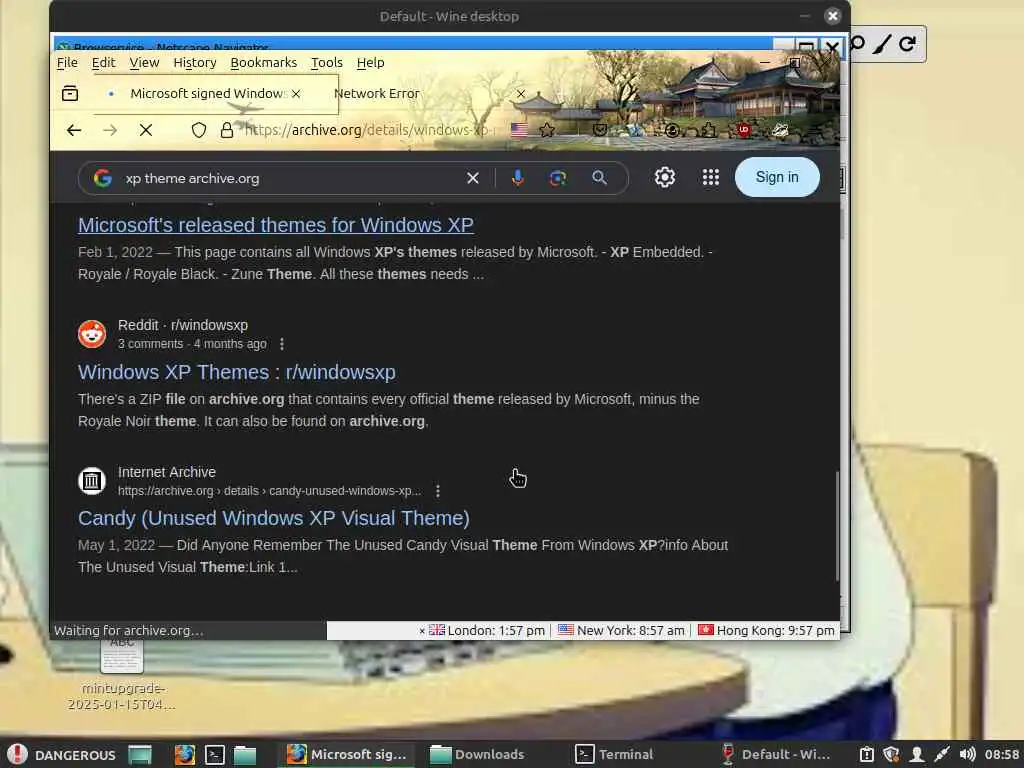Screen dimensions: 1024x768
Task: Click the Internet Archive source label
Action: [x=167, y=472]
